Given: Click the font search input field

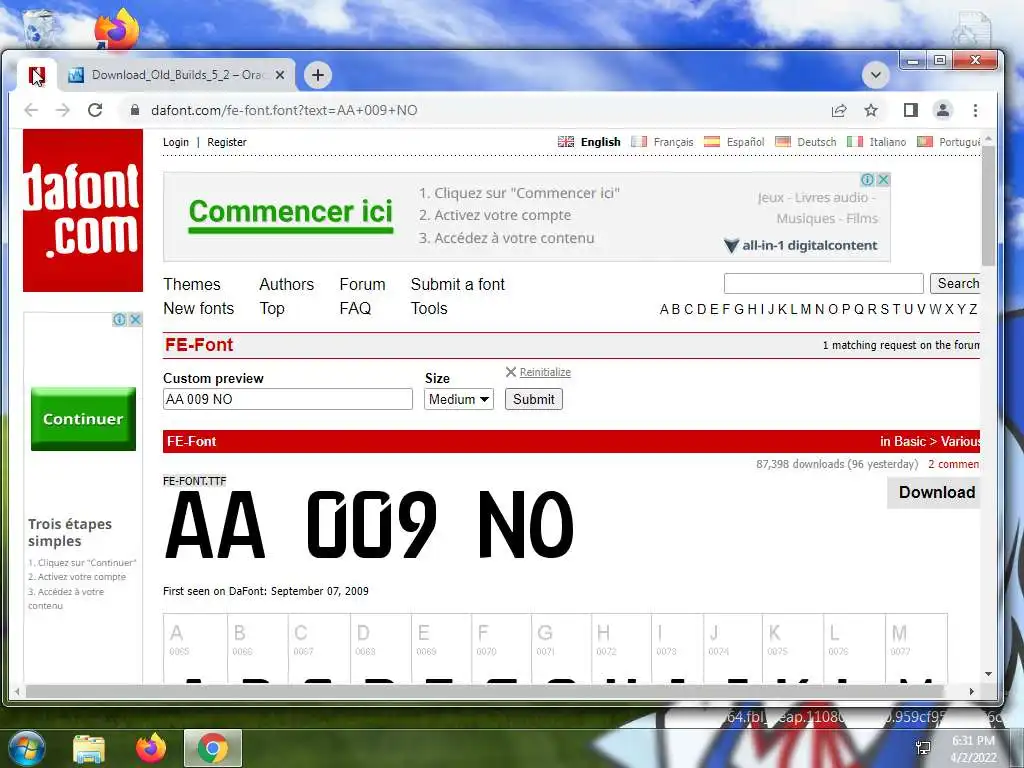Looking at the screenshot, I should (824, 283).
